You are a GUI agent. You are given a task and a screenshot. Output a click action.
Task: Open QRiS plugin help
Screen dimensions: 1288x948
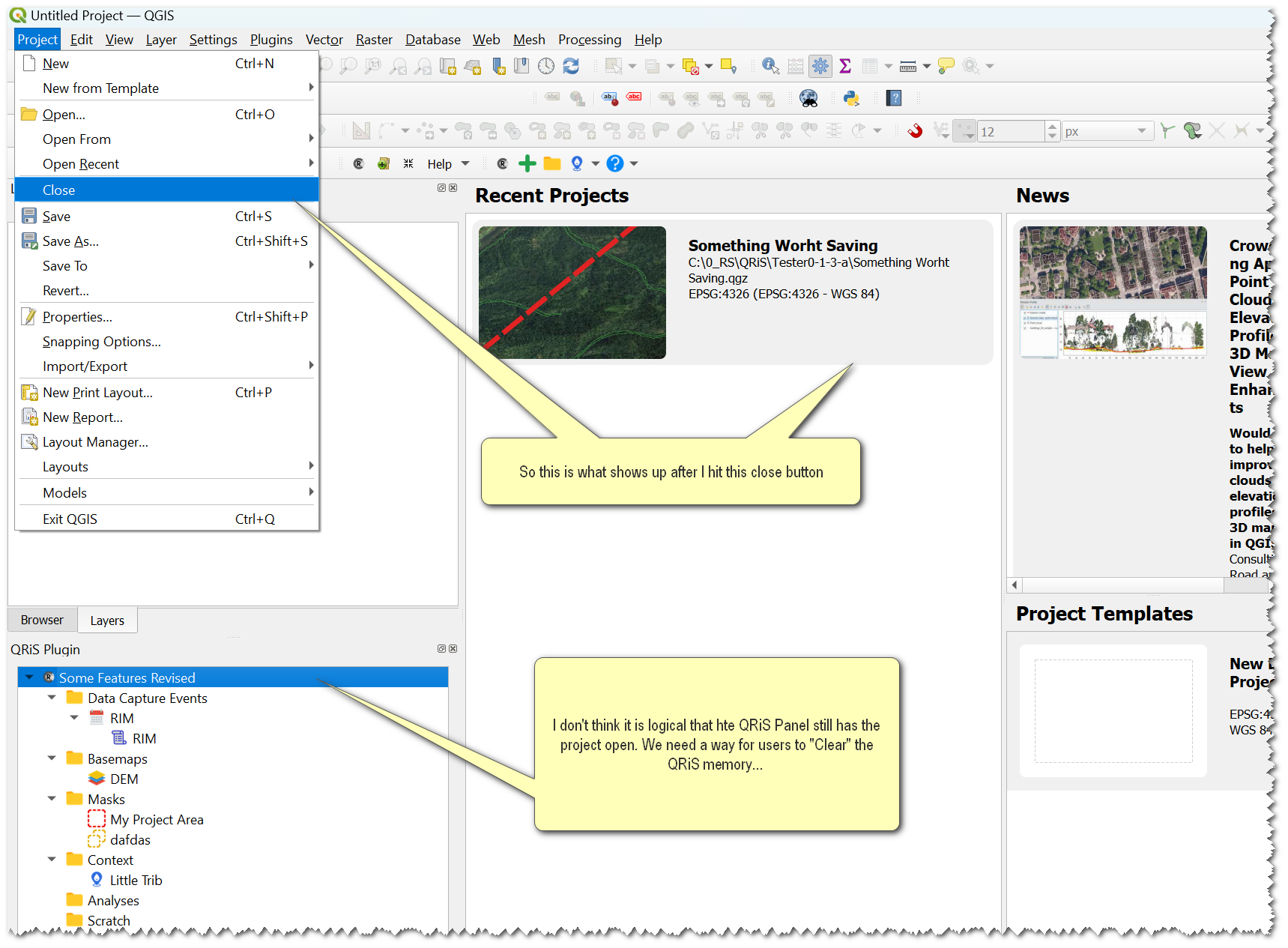tap(614, 163)
